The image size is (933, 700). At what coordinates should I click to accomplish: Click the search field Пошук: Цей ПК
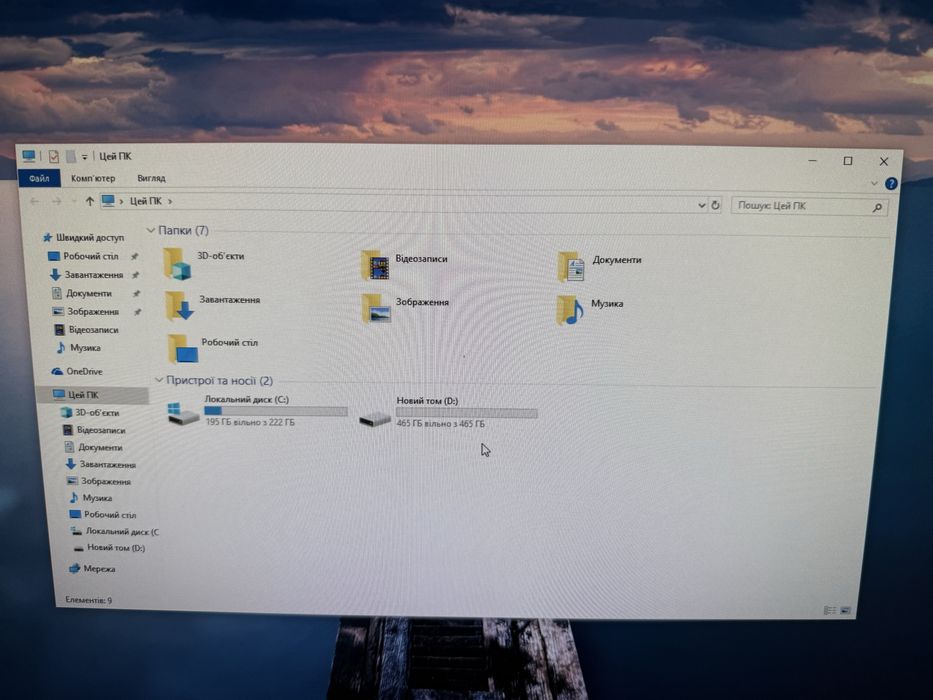point(803,206)
